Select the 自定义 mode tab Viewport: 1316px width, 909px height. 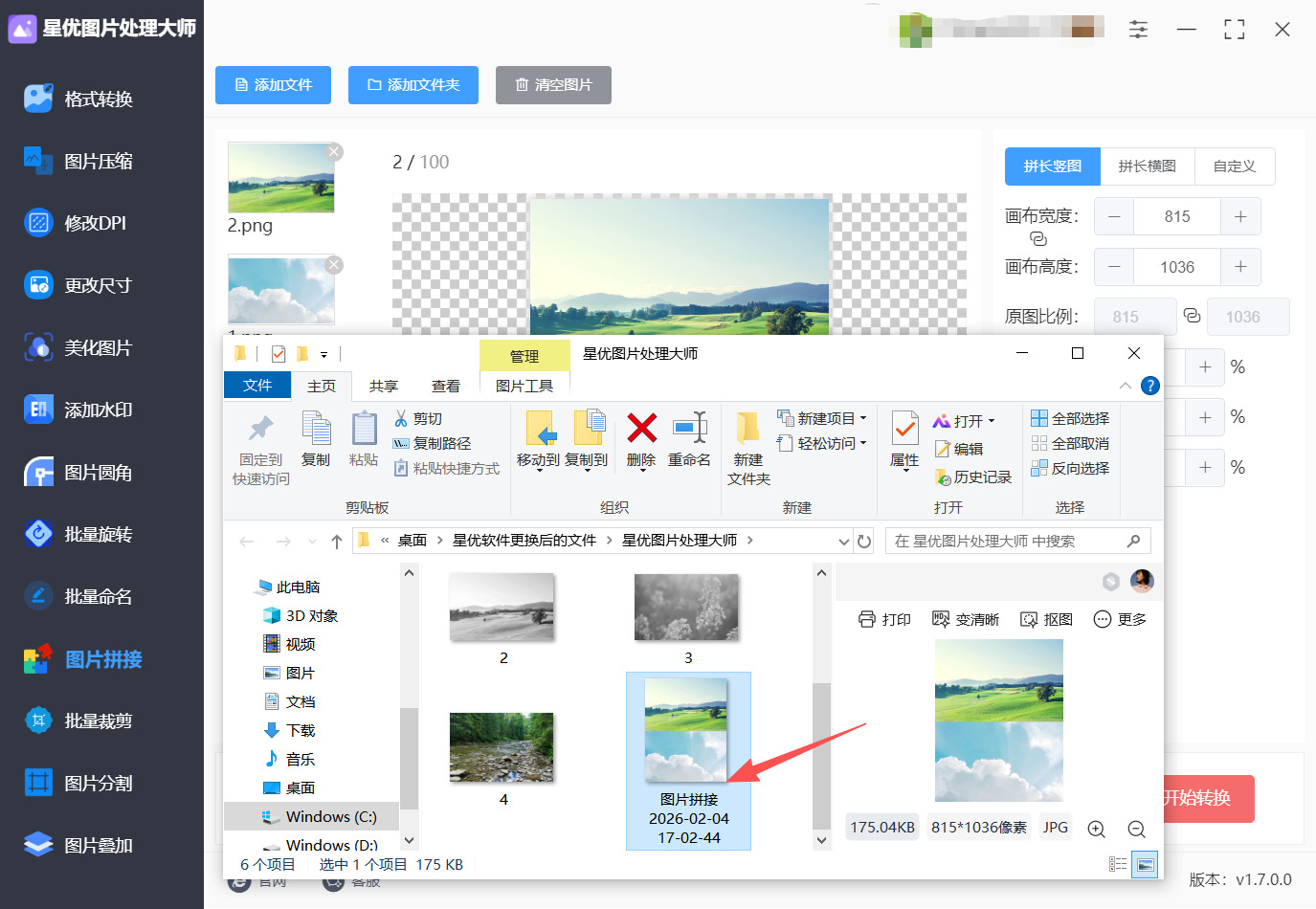[x=1235, y=166]
